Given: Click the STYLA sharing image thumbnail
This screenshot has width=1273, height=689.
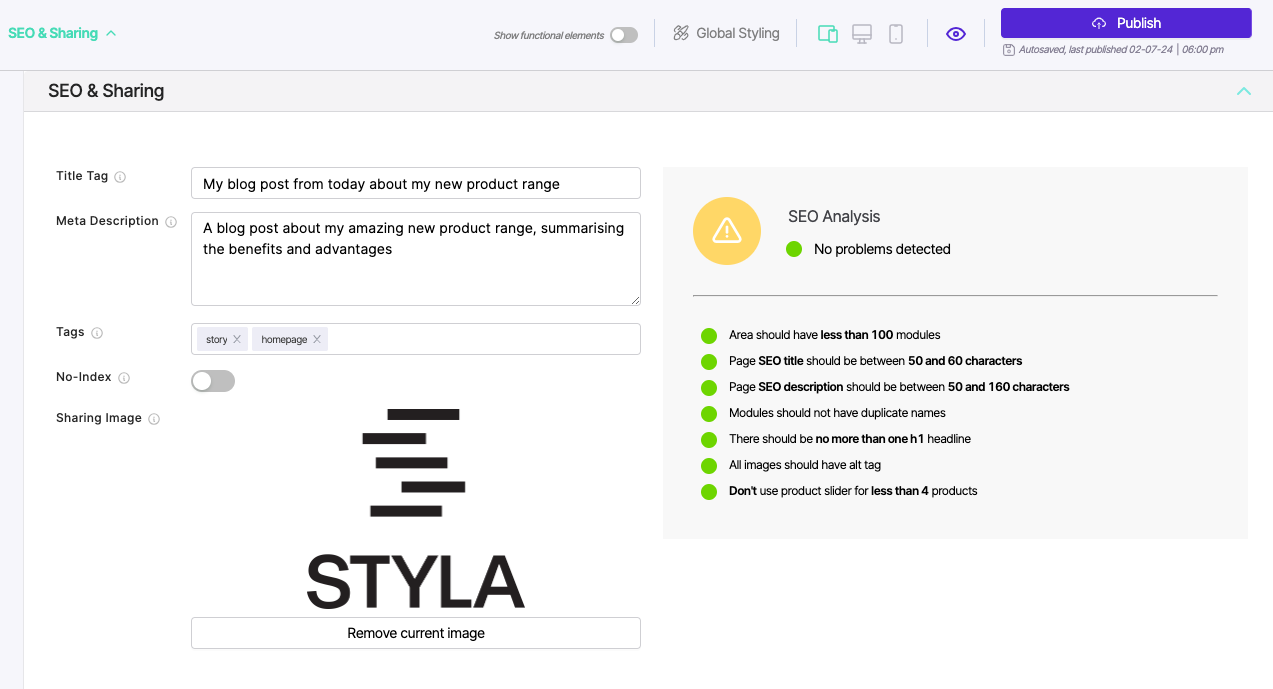Looking at the screenshot, I should coord(416,508).
